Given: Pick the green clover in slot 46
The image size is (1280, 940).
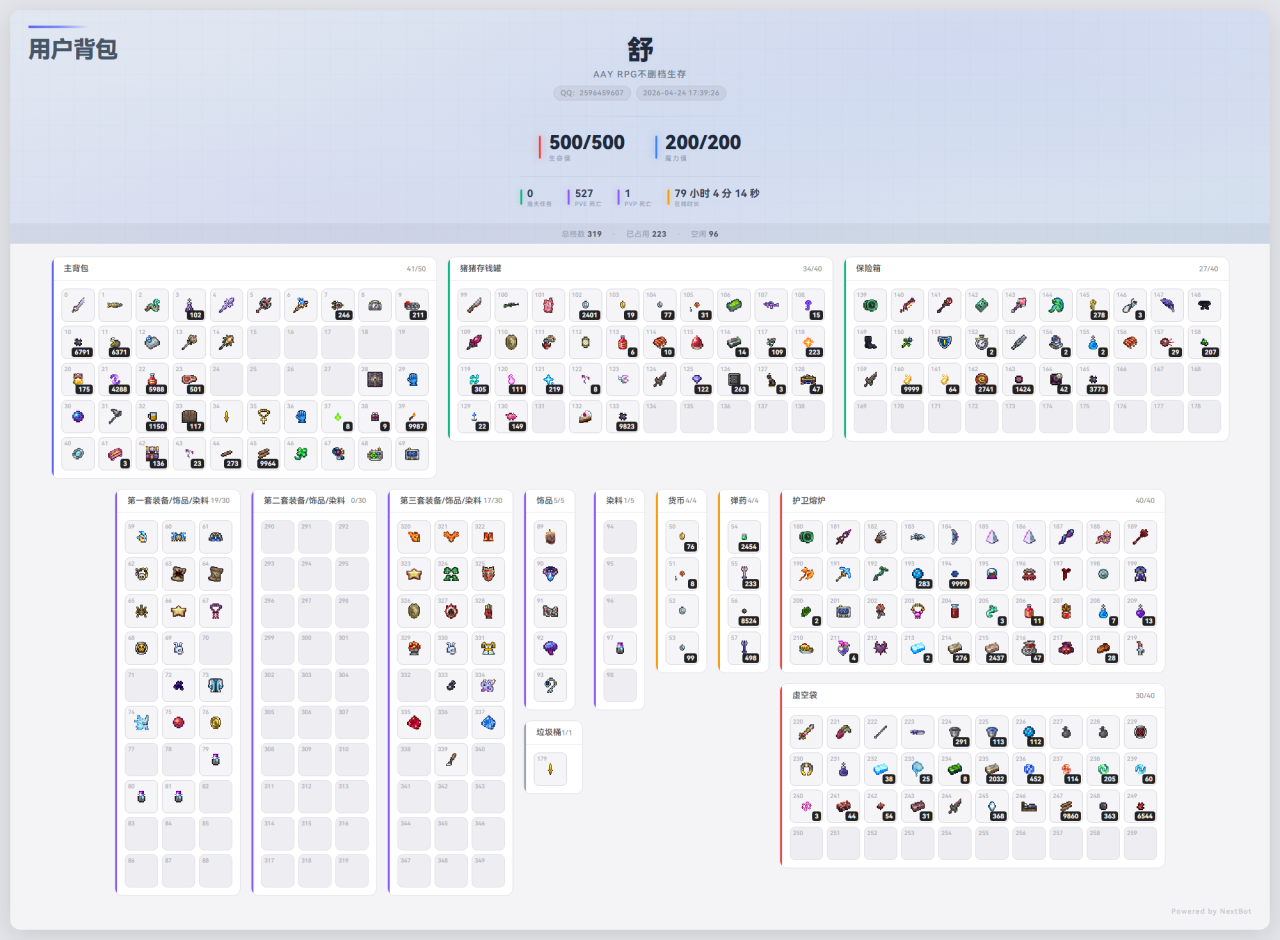Looking at the screenshot, I should pos(300,453).
